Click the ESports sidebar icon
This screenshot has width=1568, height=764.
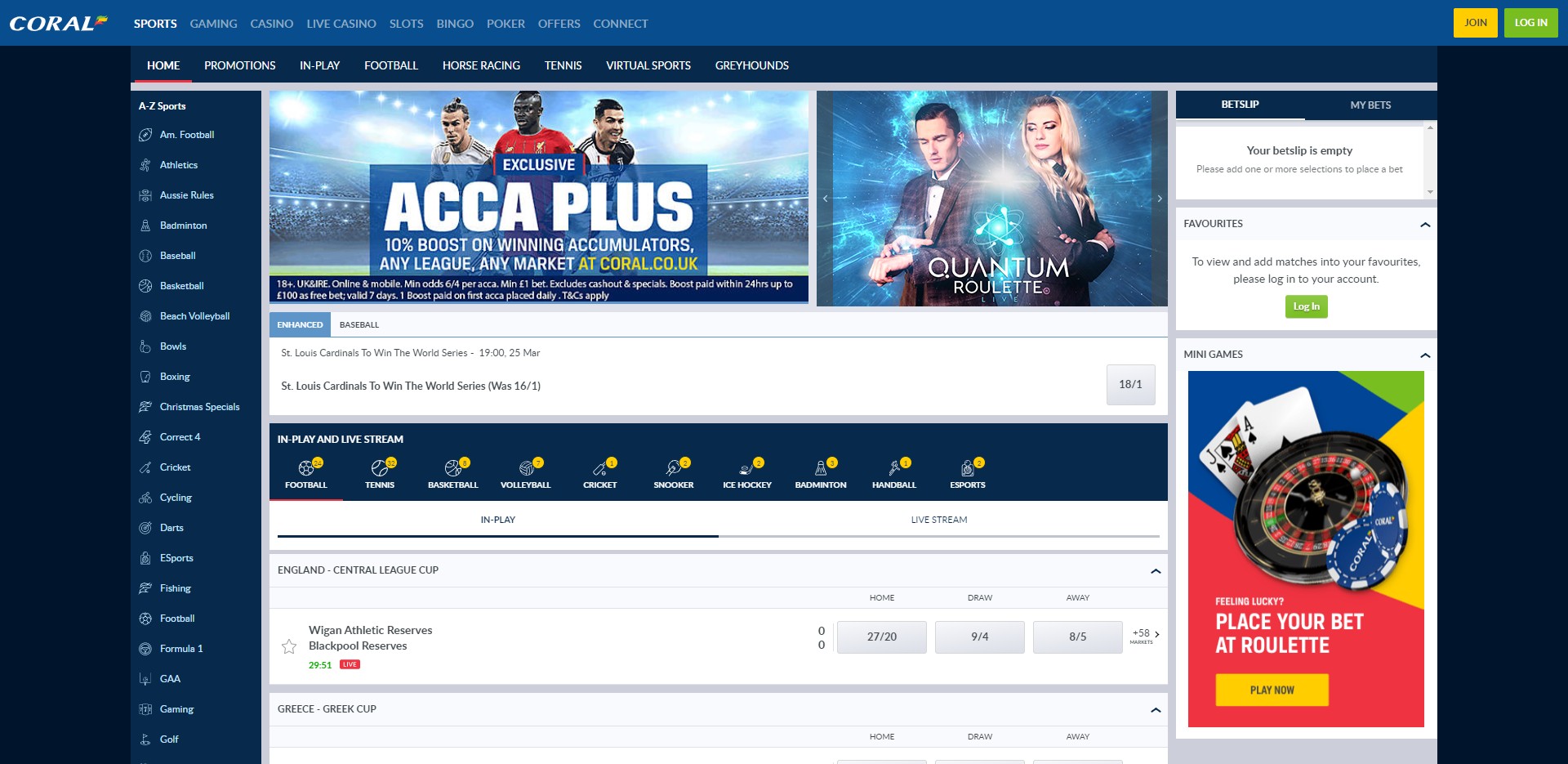(145, 558)
